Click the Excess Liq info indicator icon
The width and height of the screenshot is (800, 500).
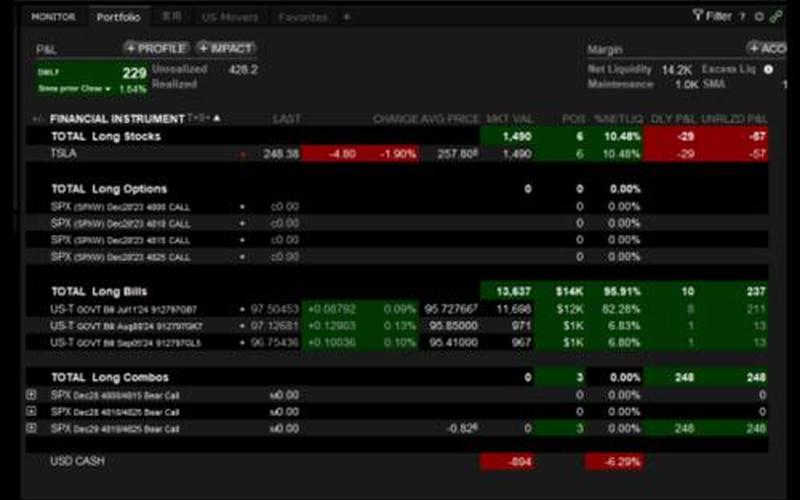(x=768, y=69)
